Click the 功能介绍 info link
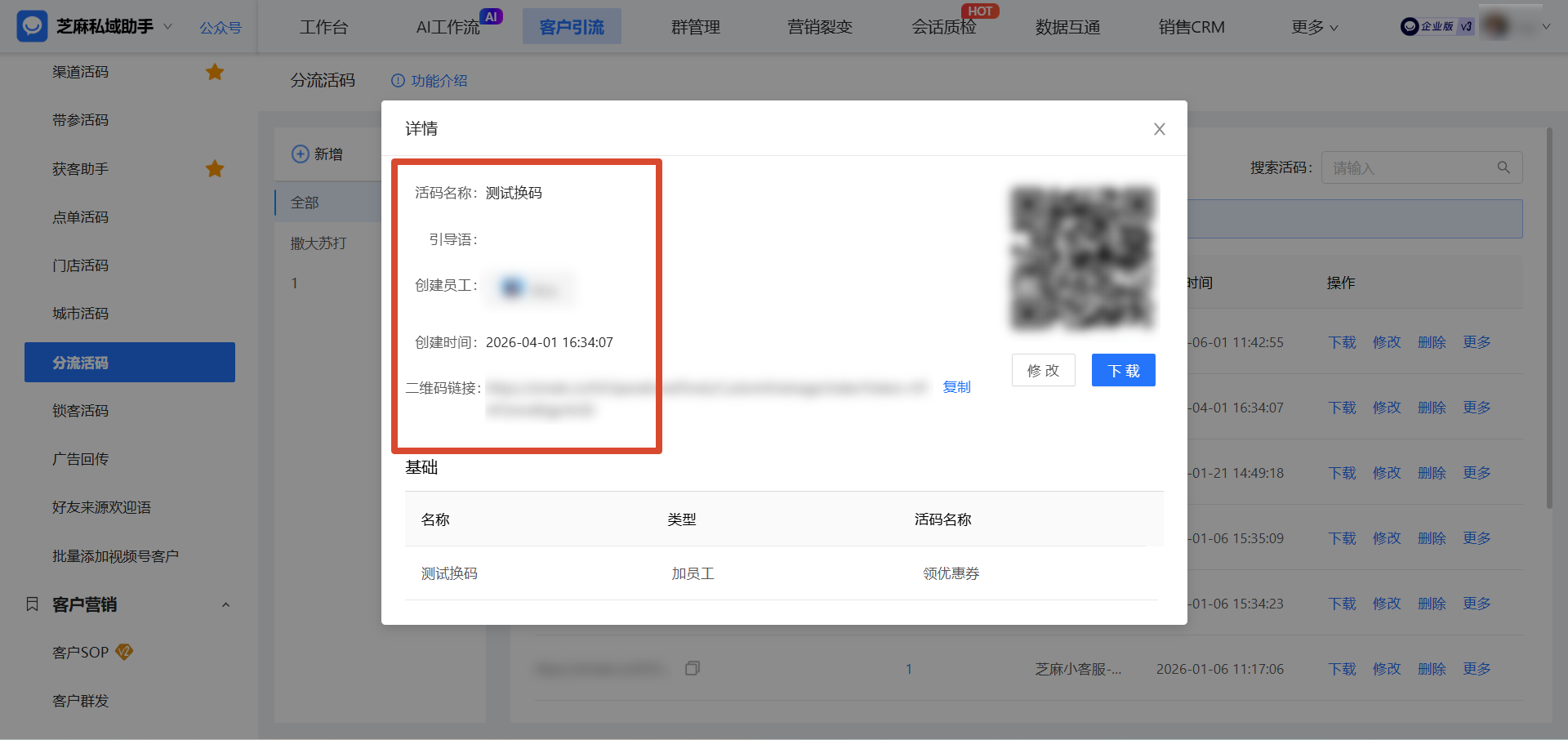 tap(430, 81)
